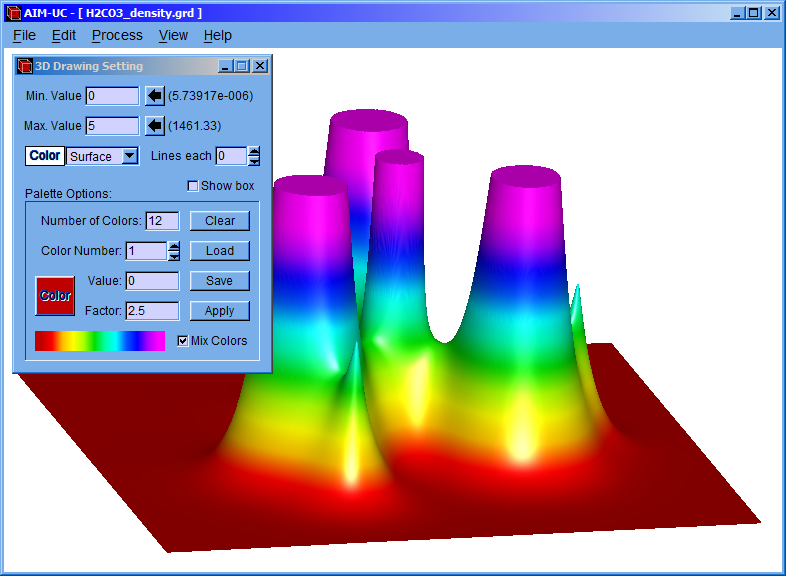Image resolution: width=786 pixels, height=576 pixels.
Task: Close the 3D Drawing Setting dialog
Action: tap(260, 66)
